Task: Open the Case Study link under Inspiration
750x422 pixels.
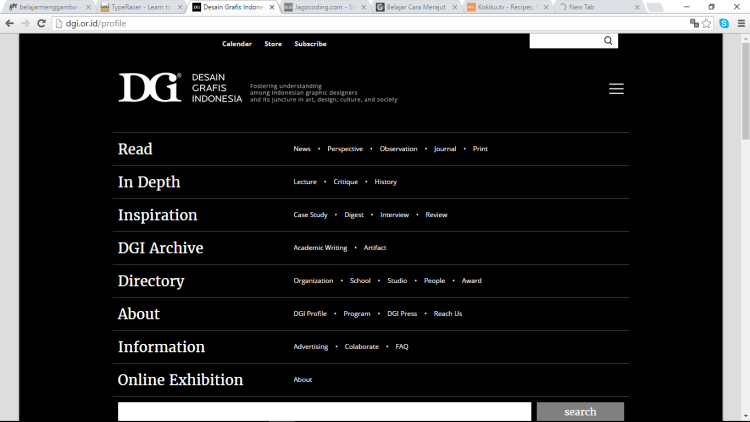Action: click(310, 215)
